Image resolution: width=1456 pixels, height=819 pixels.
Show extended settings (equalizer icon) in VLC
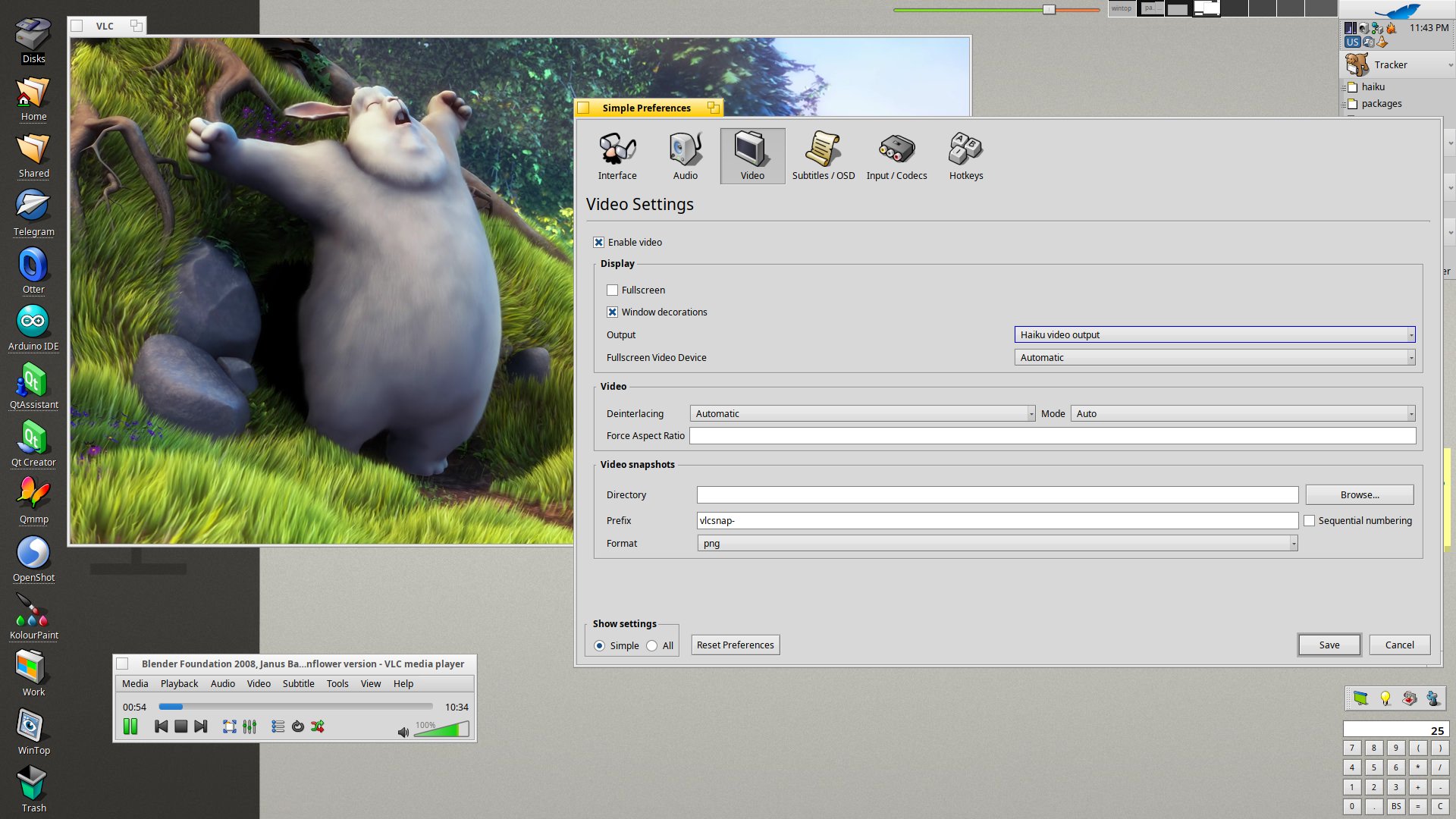click(x=249, y=726)
